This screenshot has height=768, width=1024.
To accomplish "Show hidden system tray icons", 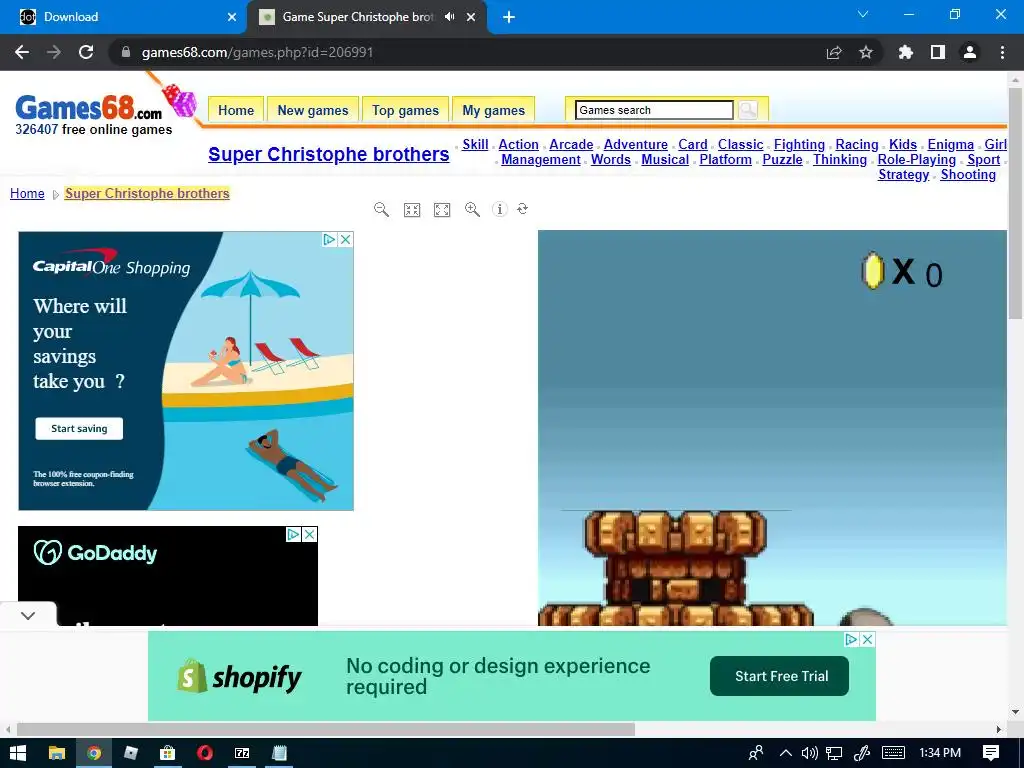I will click(786, 753).
